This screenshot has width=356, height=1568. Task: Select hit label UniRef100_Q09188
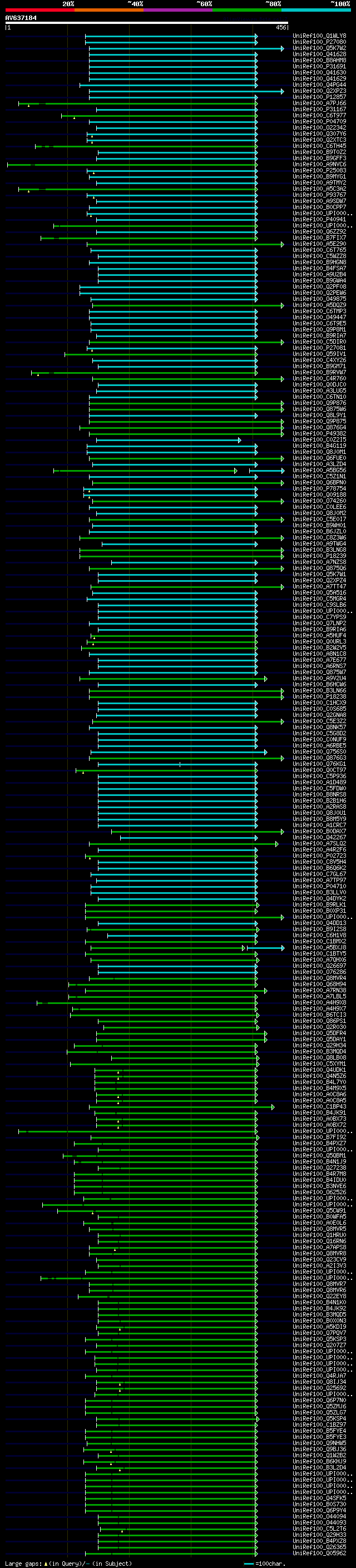[319, 495]
